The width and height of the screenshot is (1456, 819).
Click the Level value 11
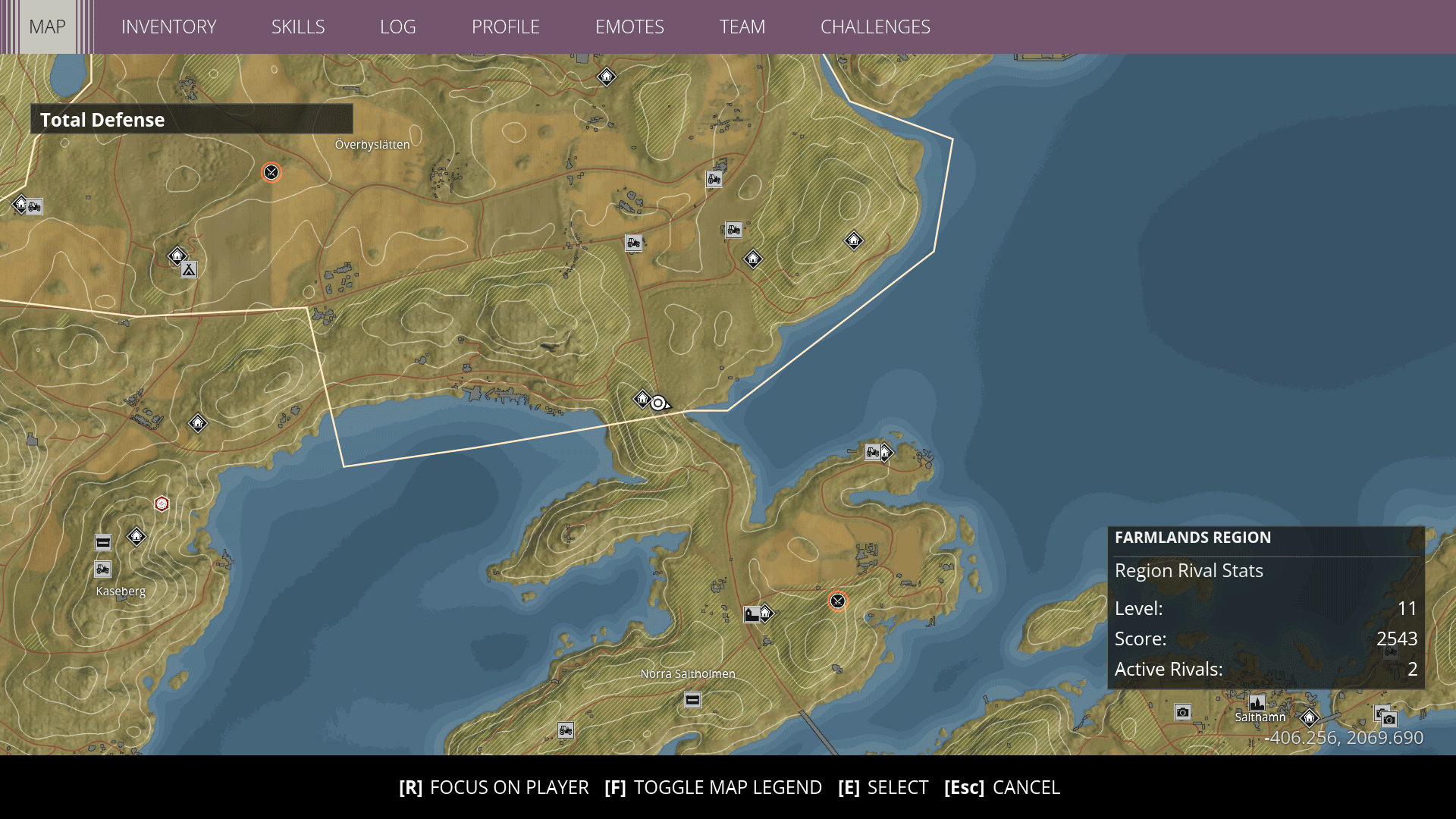1407,608
